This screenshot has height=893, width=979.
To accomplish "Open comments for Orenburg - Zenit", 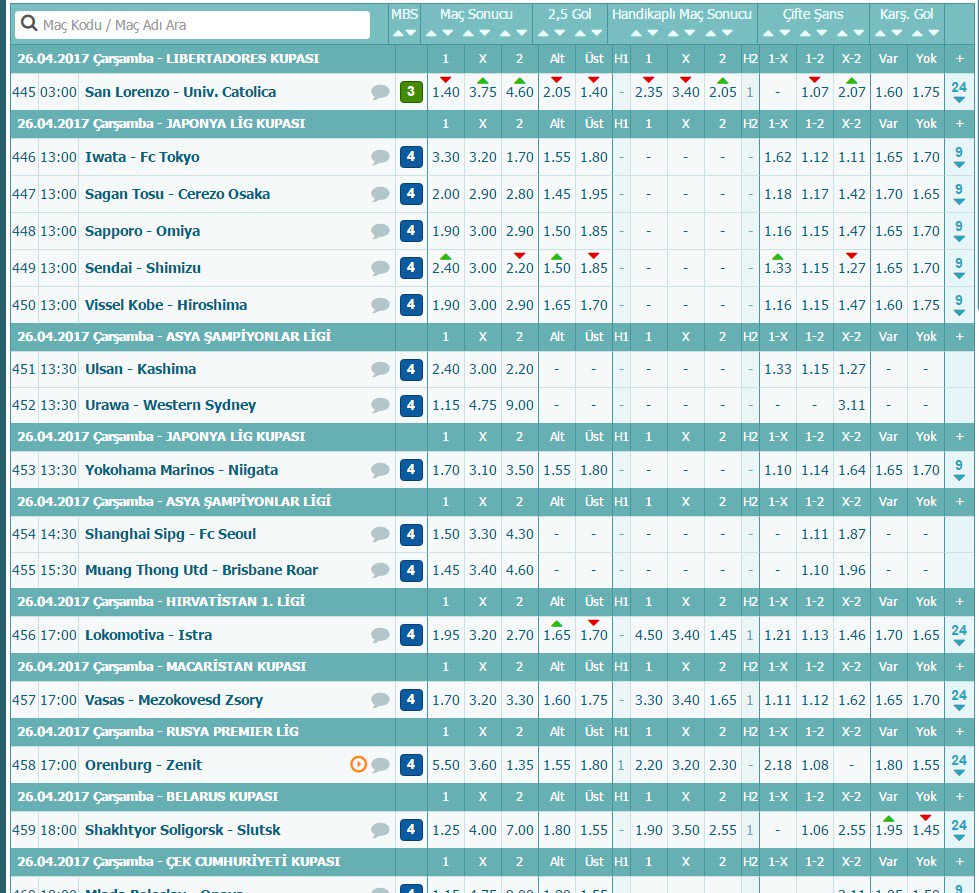I will pos(380,765).
